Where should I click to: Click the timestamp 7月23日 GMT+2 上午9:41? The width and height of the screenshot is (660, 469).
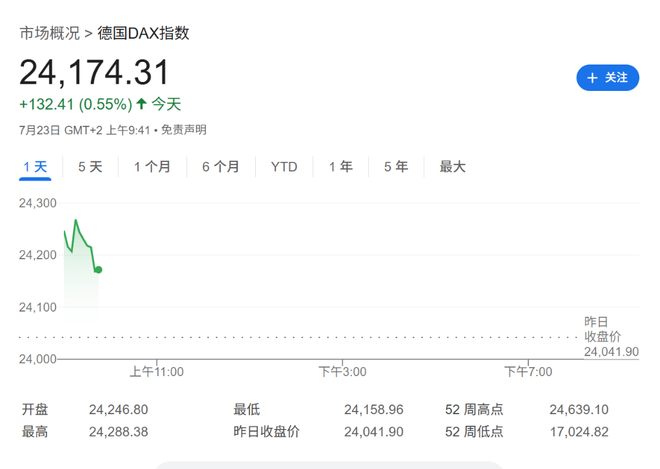(x=85, y=130)
